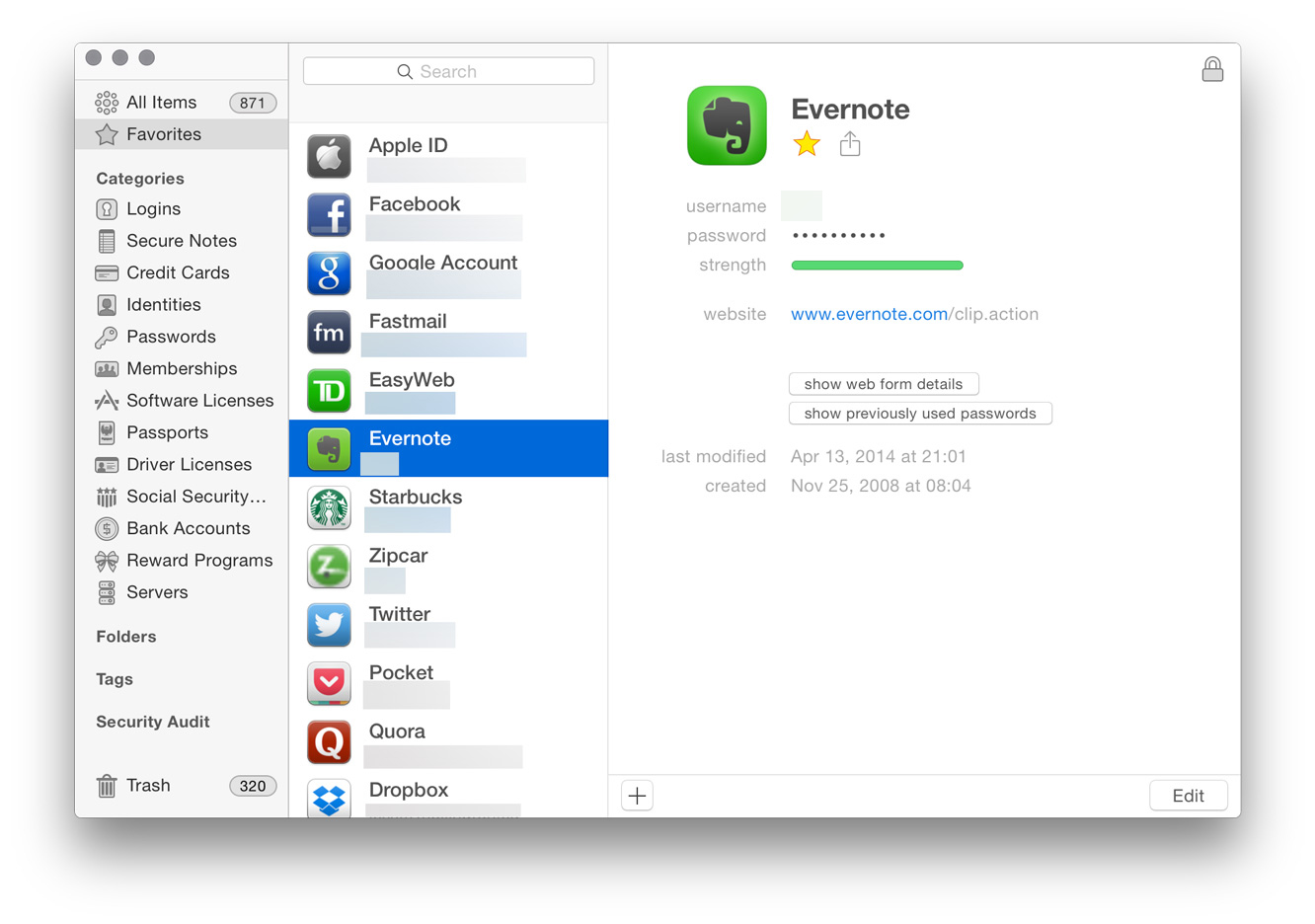Image resolution: width=1315 pixels, height=924 pixels.
Task: Select All Items in sidebar
Action: click(161, 103)
